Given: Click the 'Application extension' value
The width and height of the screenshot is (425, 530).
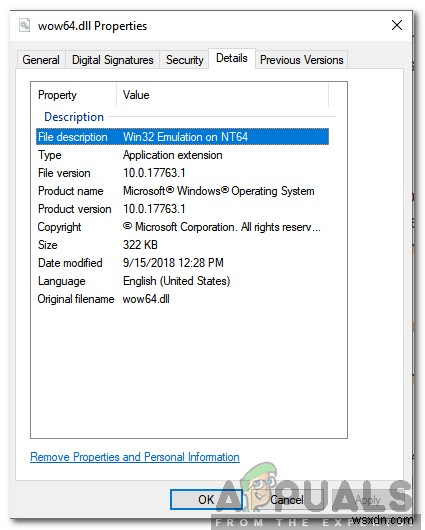Looking at the screenshot, I should (x=173, y=155).
